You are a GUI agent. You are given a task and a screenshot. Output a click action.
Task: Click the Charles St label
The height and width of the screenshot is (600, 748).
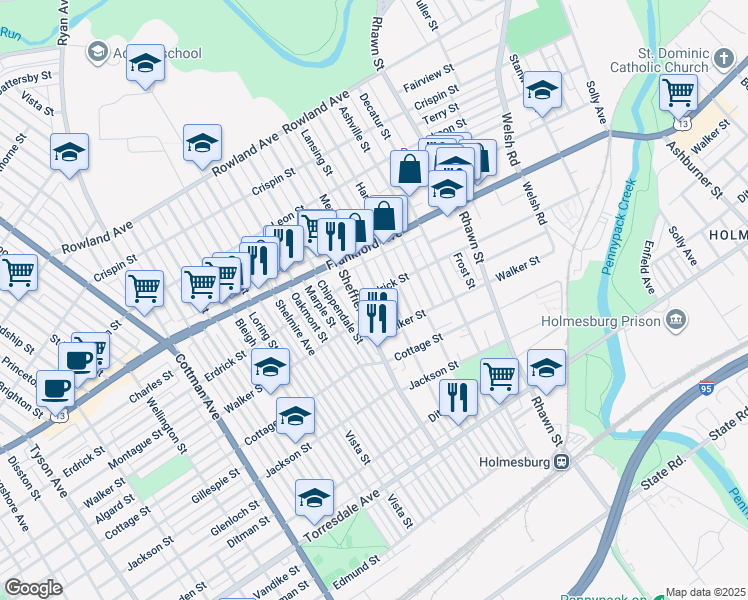151,386
